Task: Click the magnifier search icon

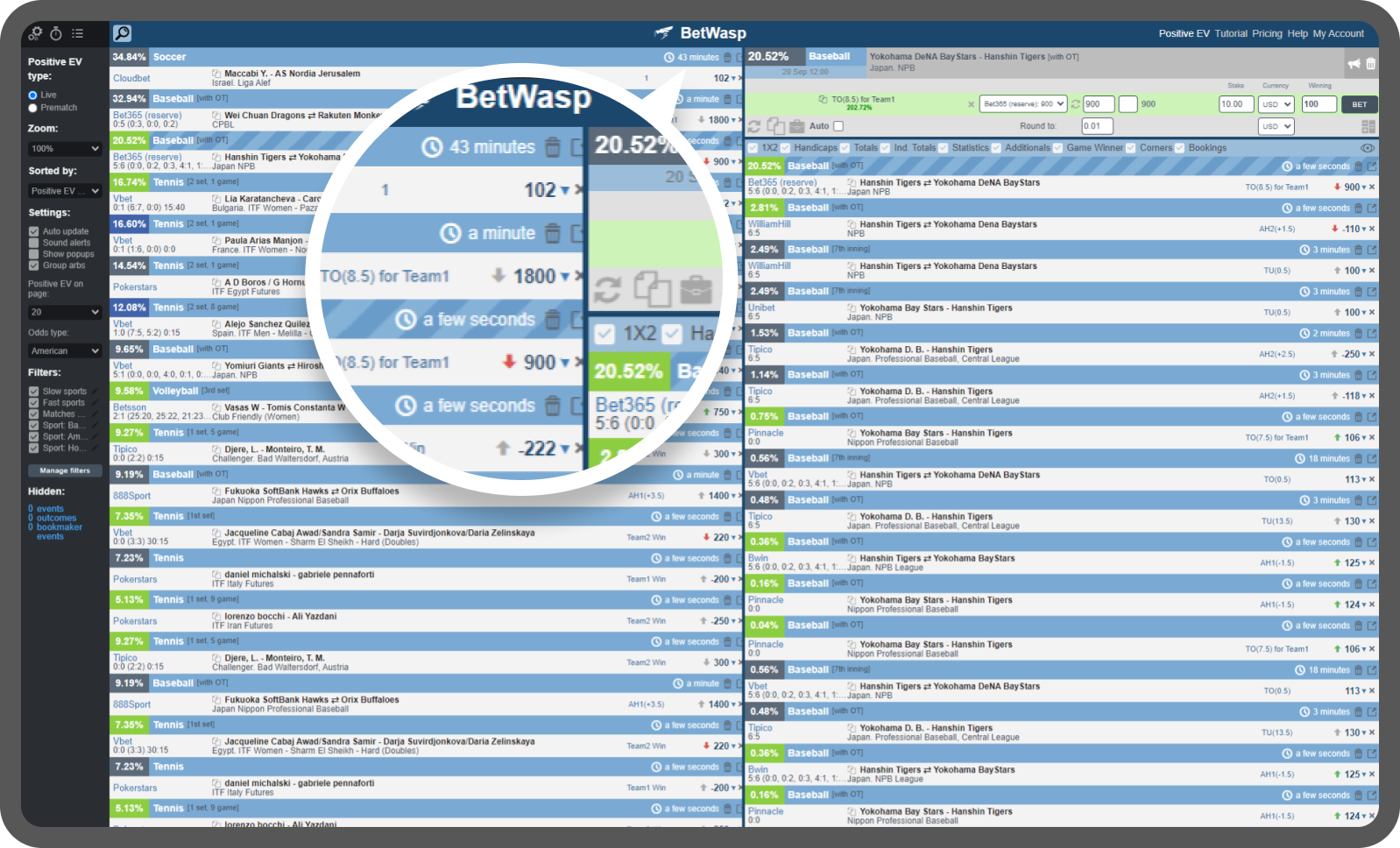Action: 123,33
